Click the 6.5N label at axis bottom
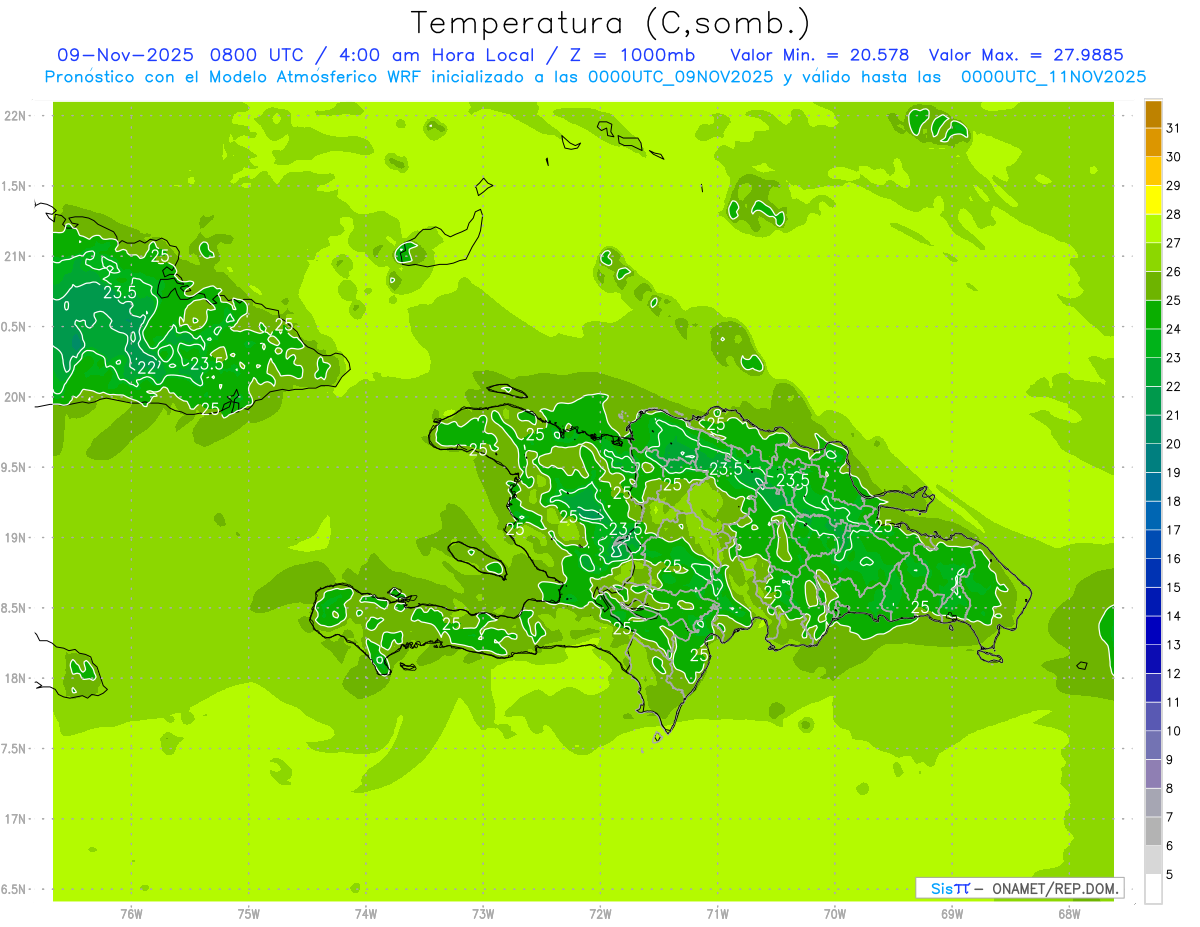The height and width of the screenshot is (927, 1200). coord(14,889)
